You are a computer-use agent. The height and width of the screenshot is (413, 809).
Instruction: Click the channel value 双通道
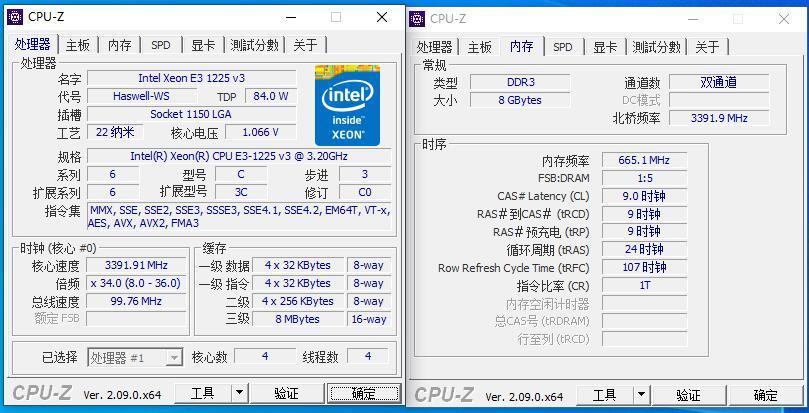[719, 82]
